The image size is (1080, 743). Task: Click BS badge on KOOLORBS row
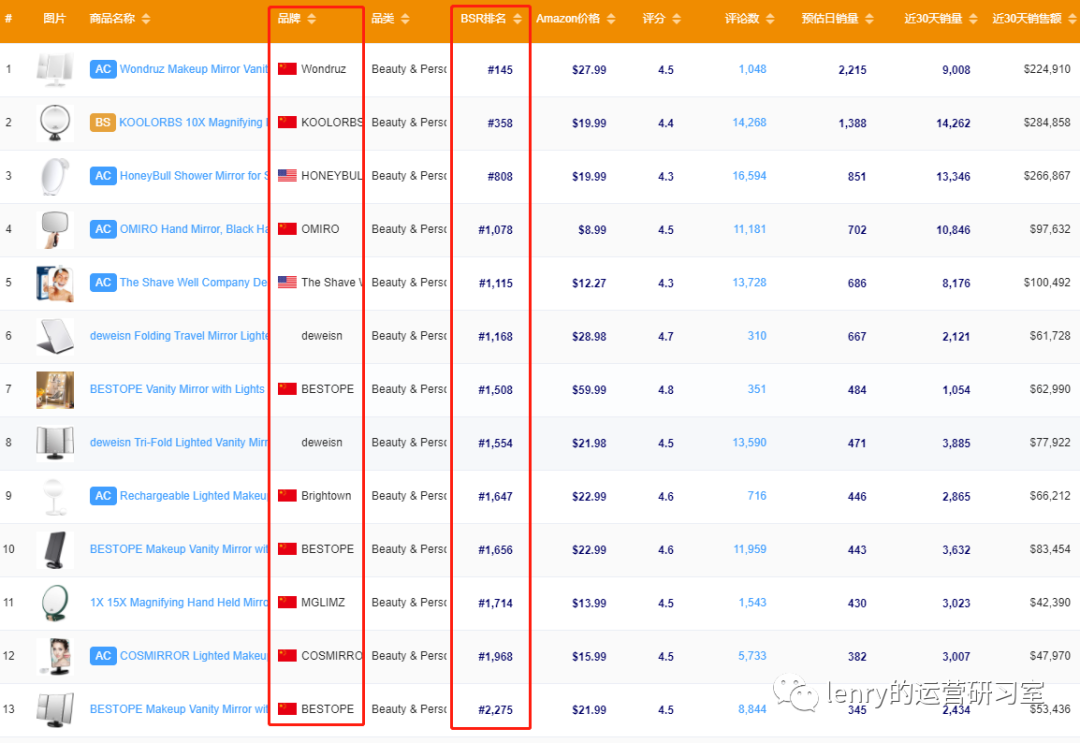point(103,123)
